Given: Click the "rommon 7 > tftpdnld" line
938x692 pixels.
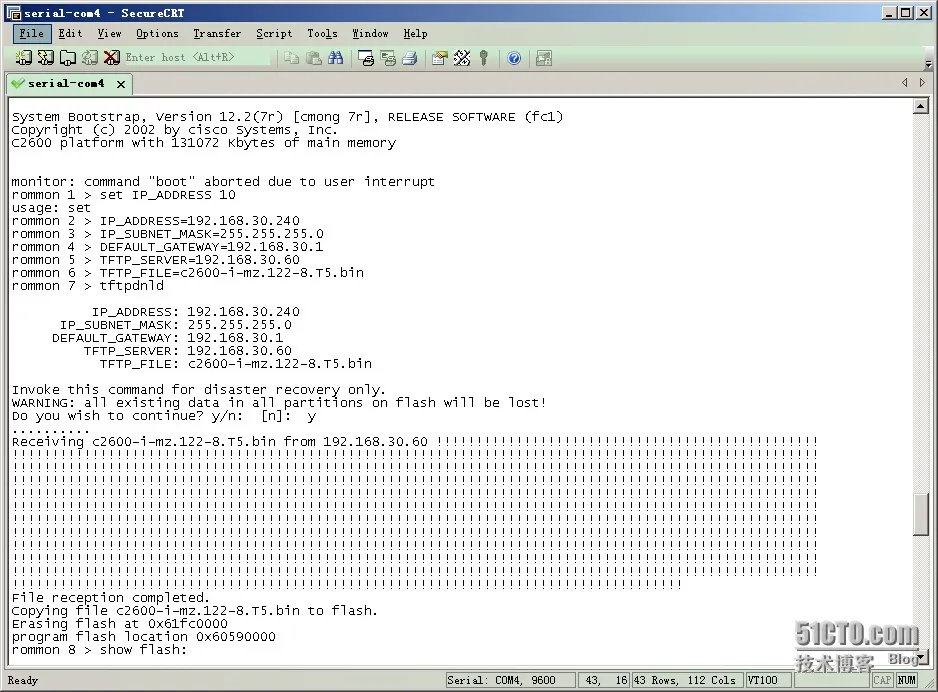Looking at the screenshot, I should 87,286.
